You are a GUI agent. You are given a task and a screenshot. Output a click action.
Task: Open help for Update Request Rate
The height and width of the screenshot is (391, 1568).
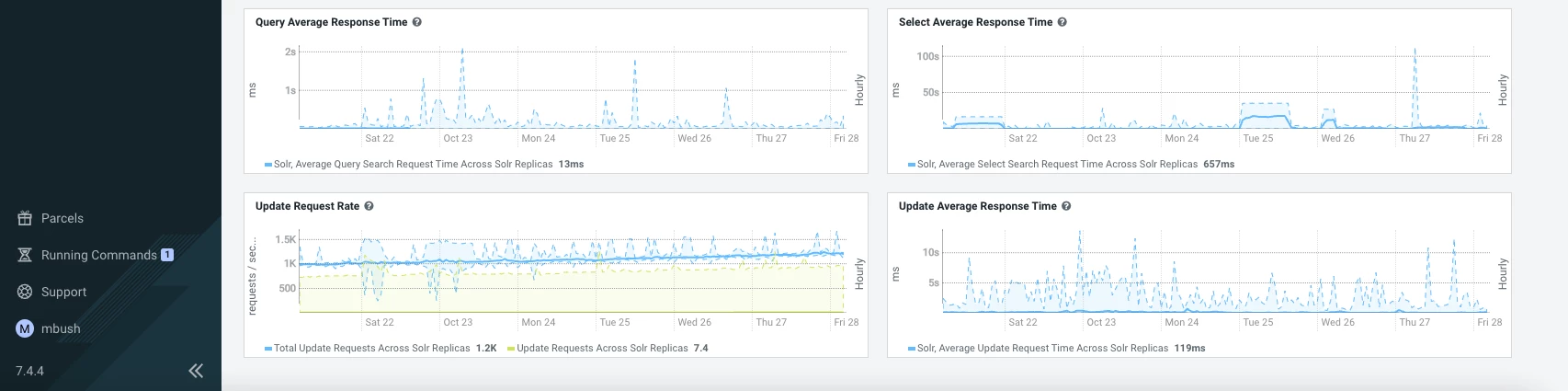[x=369, y=206]
